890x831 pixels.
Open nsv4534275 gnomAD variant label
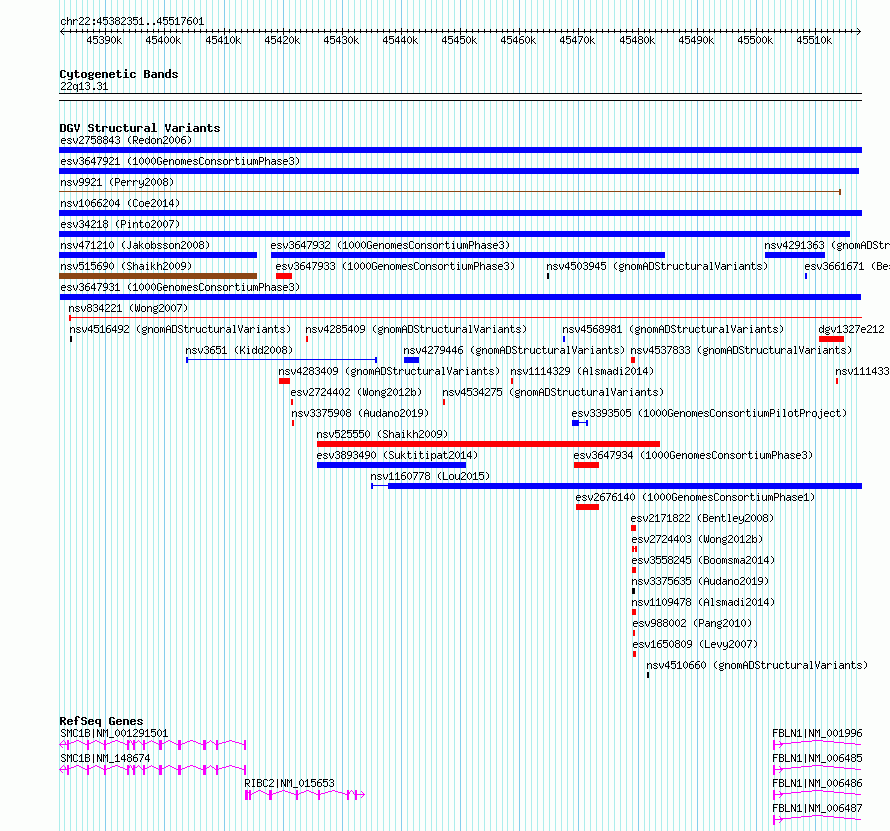(x=553, y=392)
